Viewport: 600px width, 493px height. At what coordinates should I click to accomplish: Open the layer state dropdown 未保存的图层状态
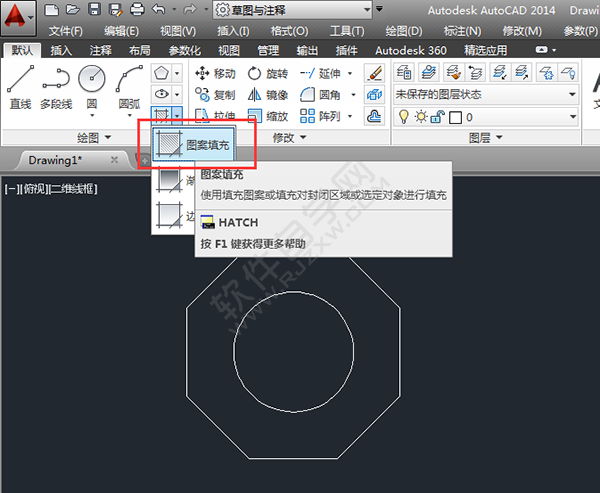pyautogui.click(x=486, y=95)
